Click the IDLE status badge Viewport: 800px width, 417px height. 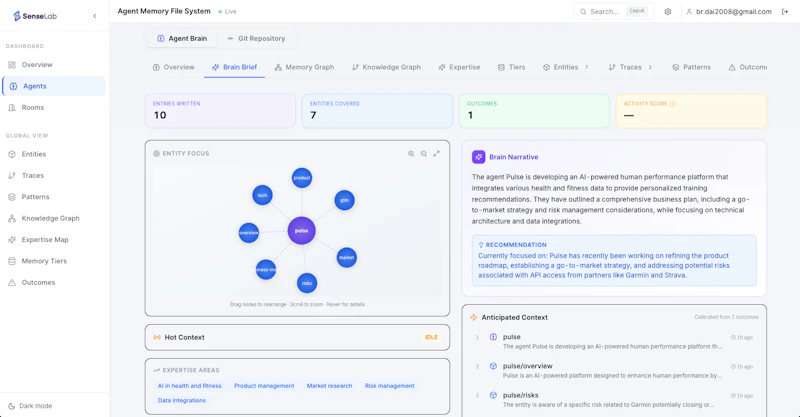point(431,337)
